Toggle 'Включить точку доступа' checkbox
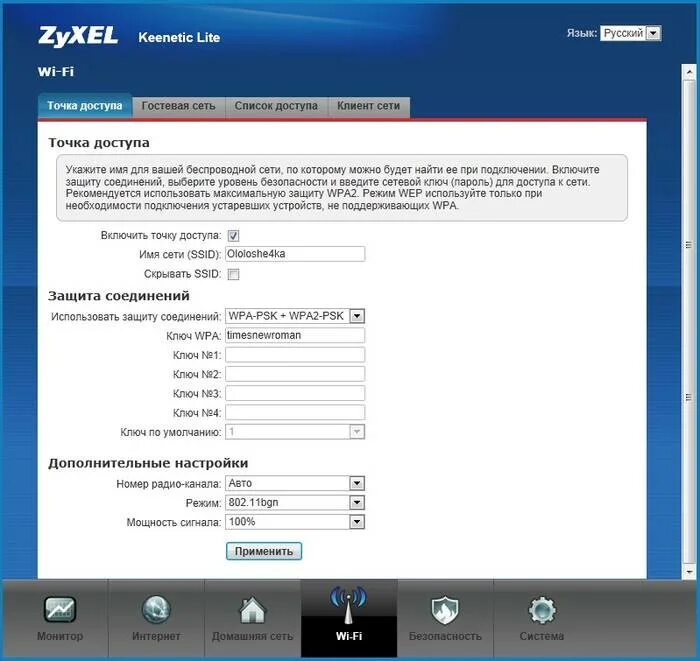 coord(233,236)
